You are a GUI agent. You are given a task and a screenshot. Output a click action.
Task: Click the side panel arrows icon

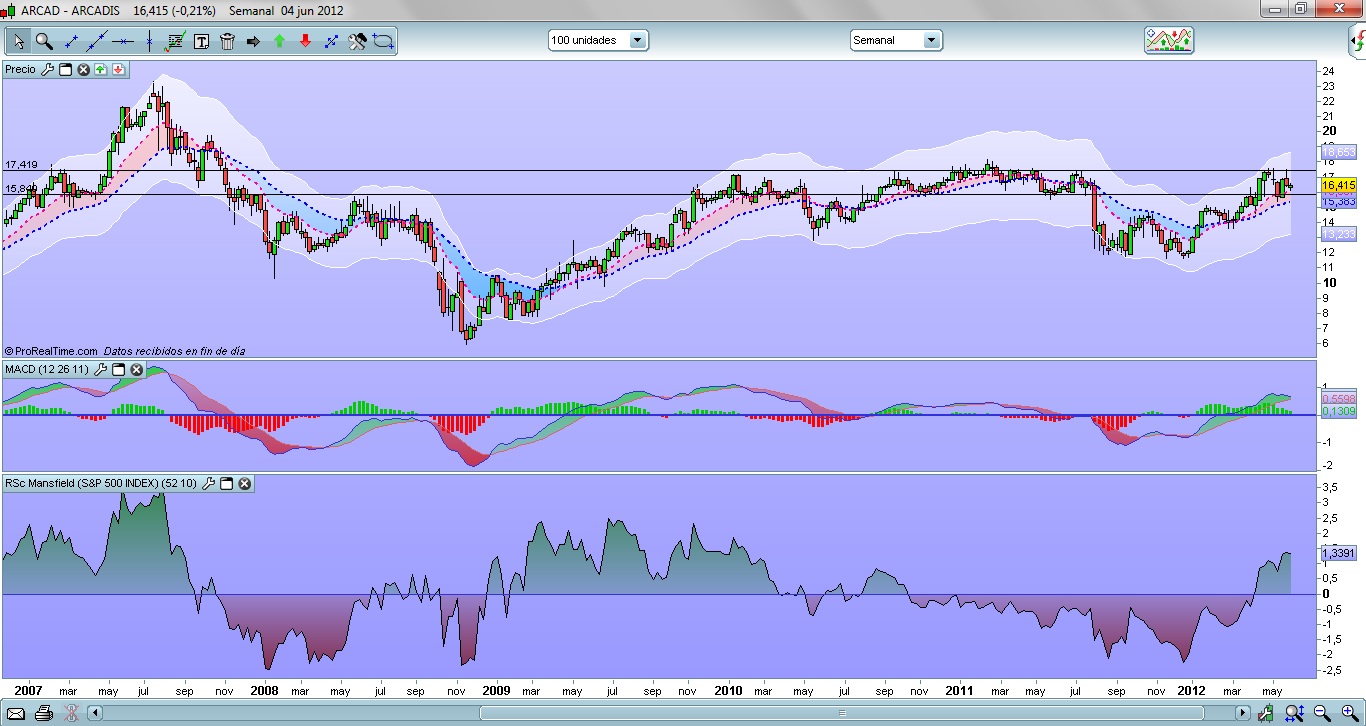1359,41
